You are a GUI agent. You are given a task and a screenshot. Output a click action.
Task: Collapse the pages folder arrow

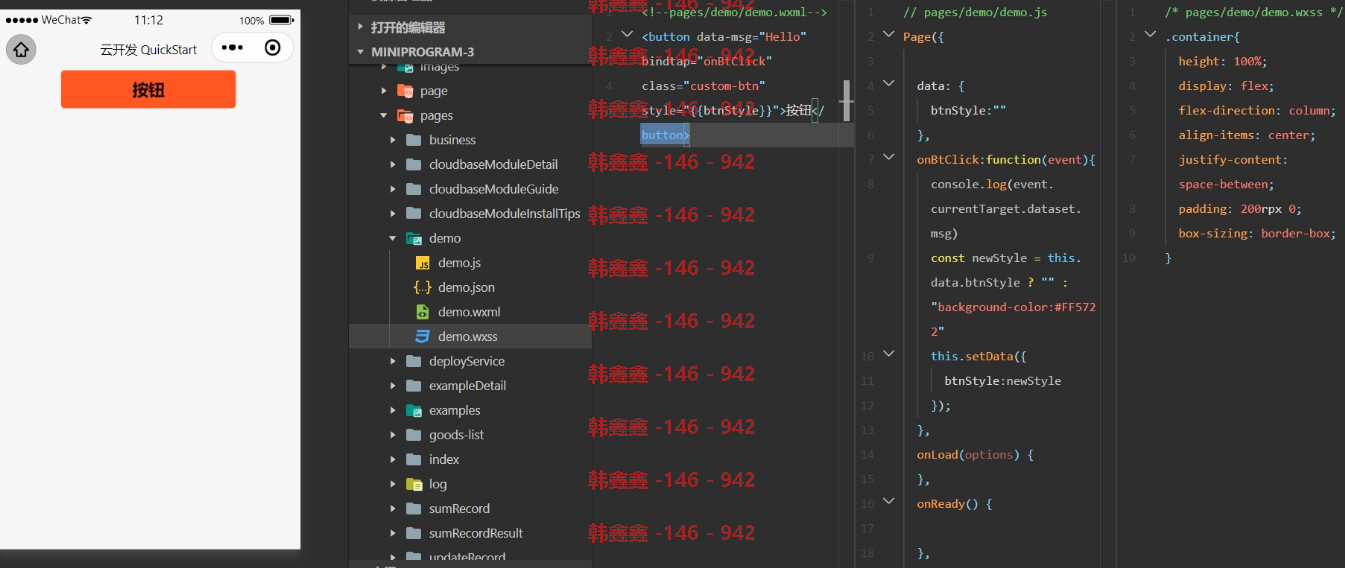(384, 116)
